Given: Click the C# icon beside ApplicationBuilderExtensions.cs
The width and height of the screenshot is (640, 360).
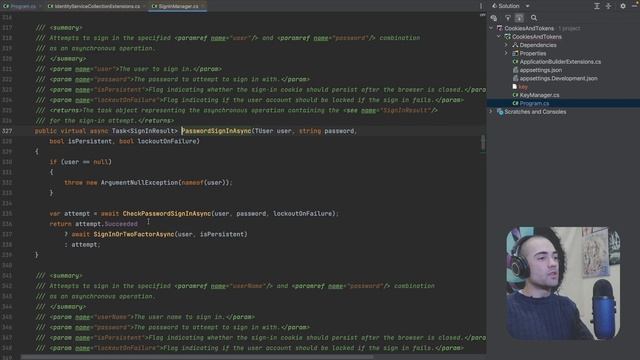Looking at the screenshot, I should [515, 62].
